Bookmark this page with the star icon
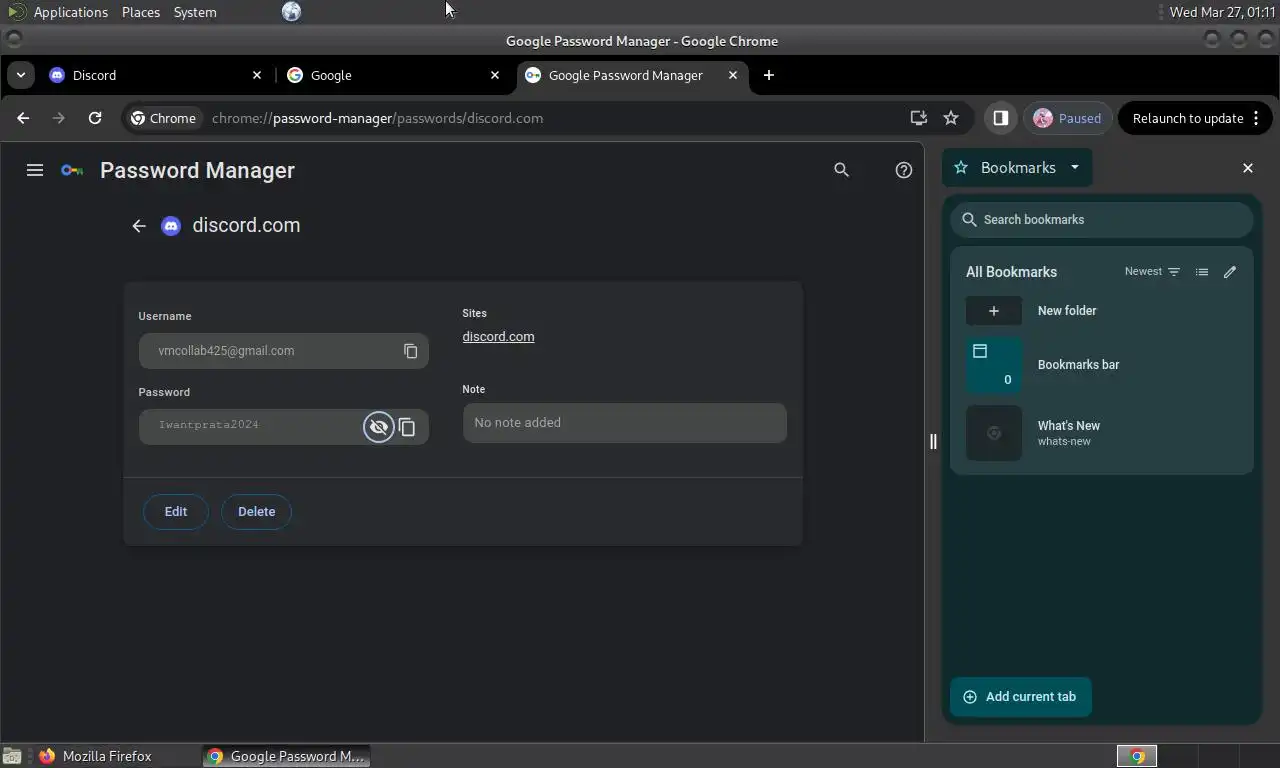The width and height of the screenshot is (1280, 768). 951,118
